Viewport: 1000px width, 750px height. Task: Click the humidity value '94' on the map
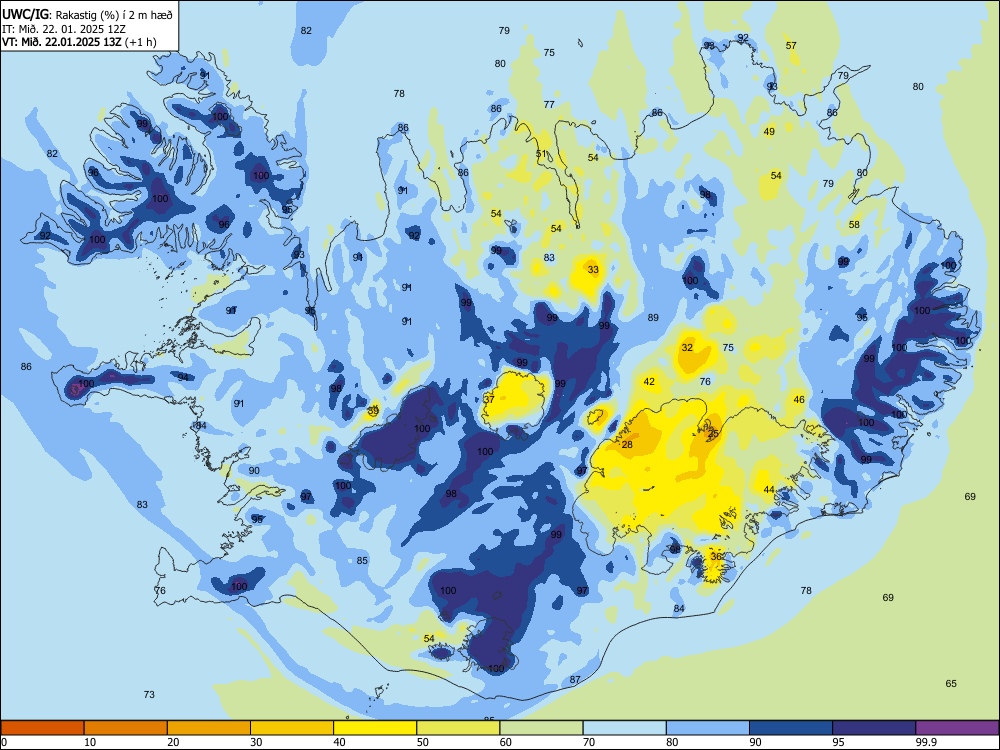pos(183,378)
